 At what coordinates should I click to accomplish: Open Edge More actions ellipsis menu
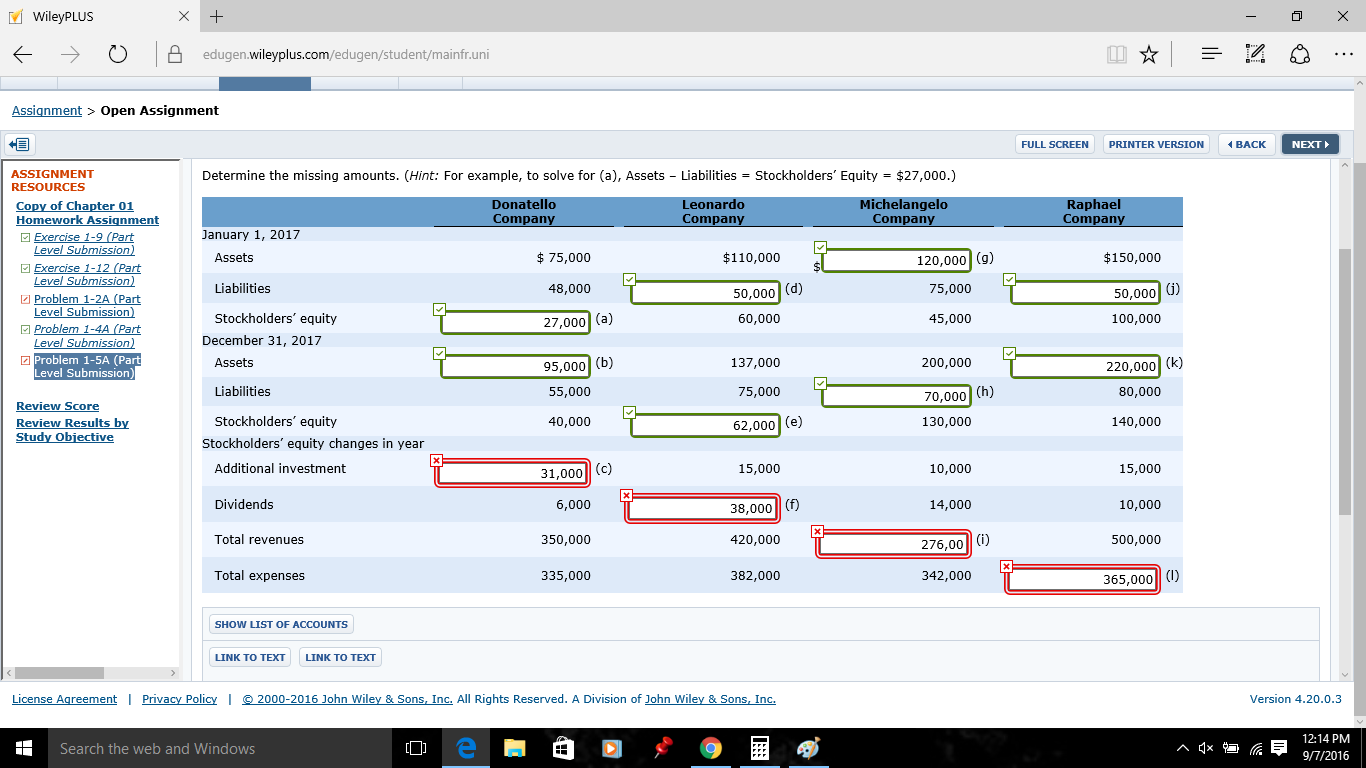1343,54
